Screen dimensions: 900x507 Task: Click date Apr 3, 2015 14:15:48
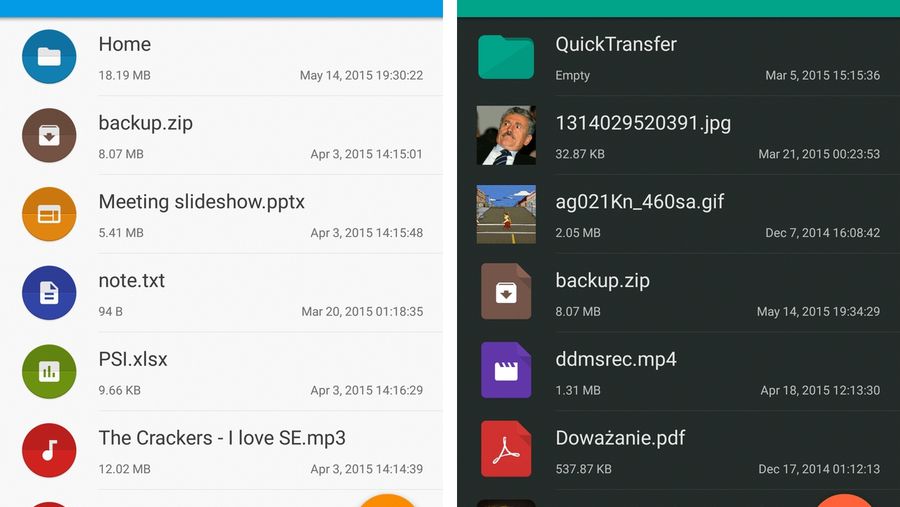[366, 233]
